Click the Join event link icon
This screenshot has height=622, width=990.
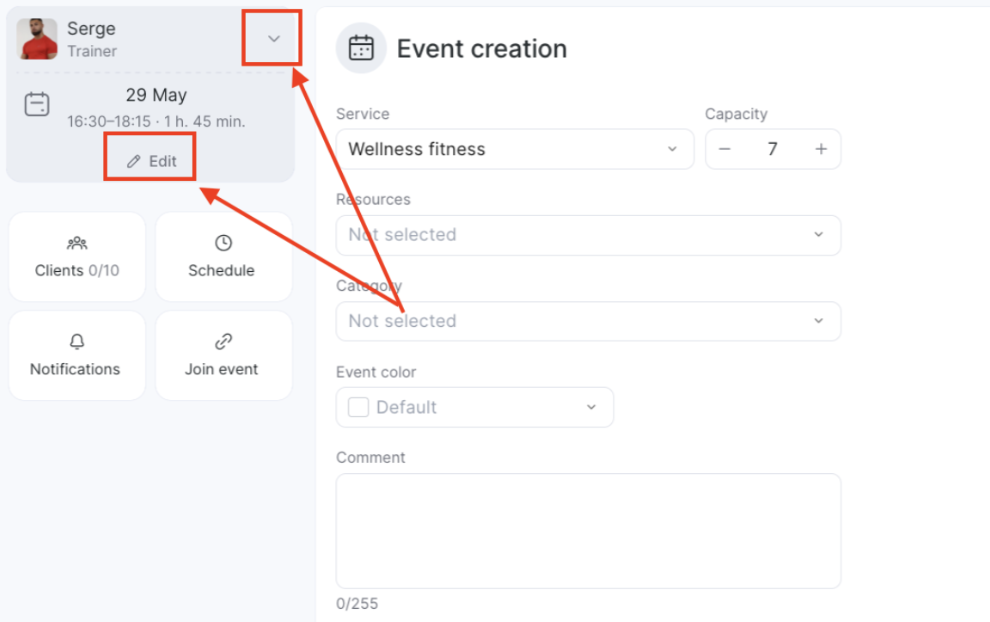(x=224, y=342)
